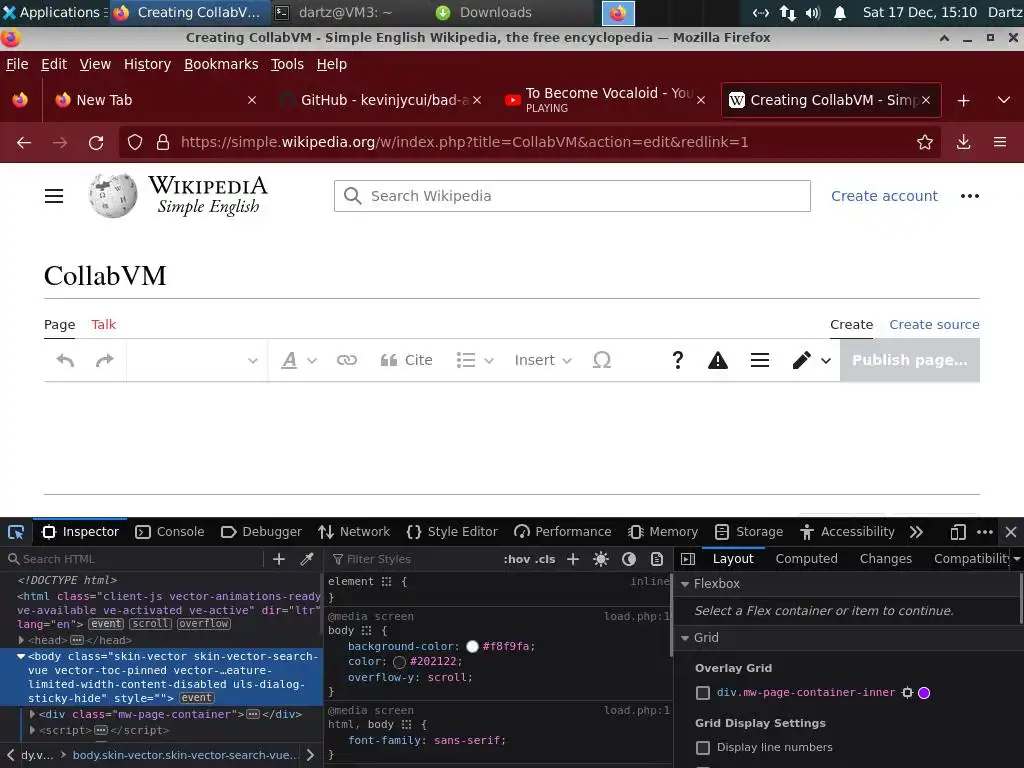Open the special character Omega tool

tap(601, 360)
